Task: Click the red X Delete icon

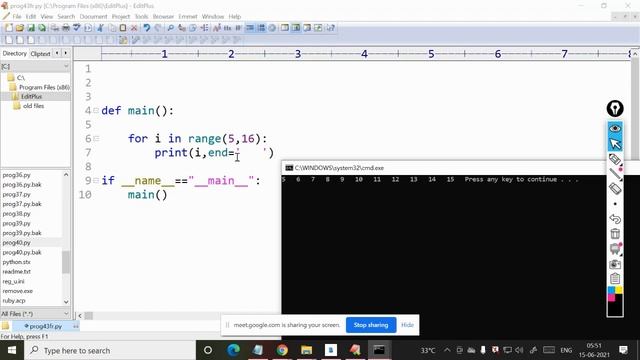Action: click(134, 28)
